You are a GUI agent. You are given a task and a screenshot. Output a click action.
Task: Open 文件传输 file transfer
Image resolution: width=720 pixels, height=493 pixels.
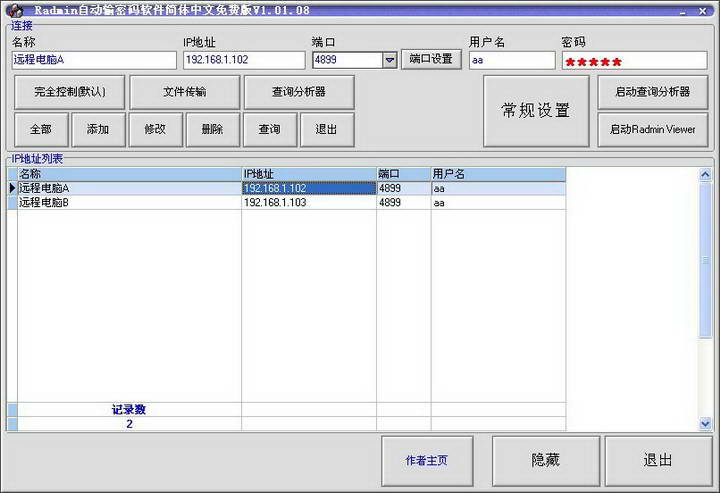(x=185, y=92)
